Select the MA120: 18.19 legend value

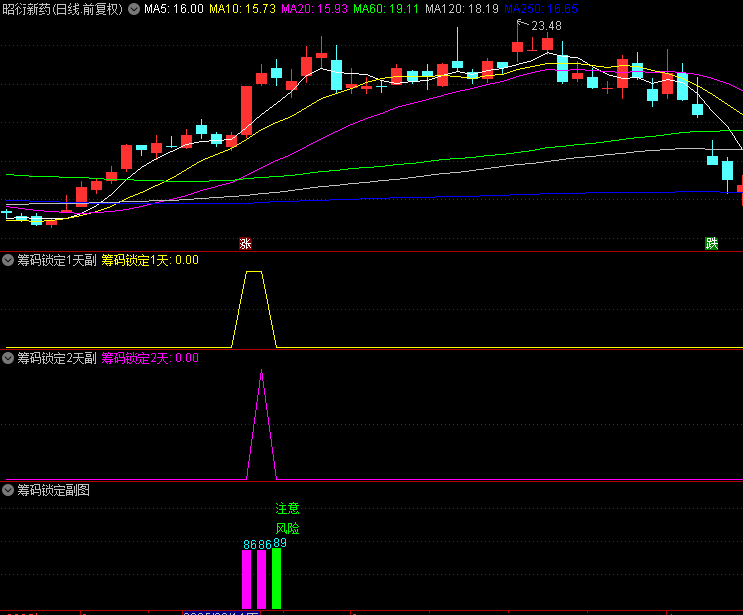pos(462,9)
